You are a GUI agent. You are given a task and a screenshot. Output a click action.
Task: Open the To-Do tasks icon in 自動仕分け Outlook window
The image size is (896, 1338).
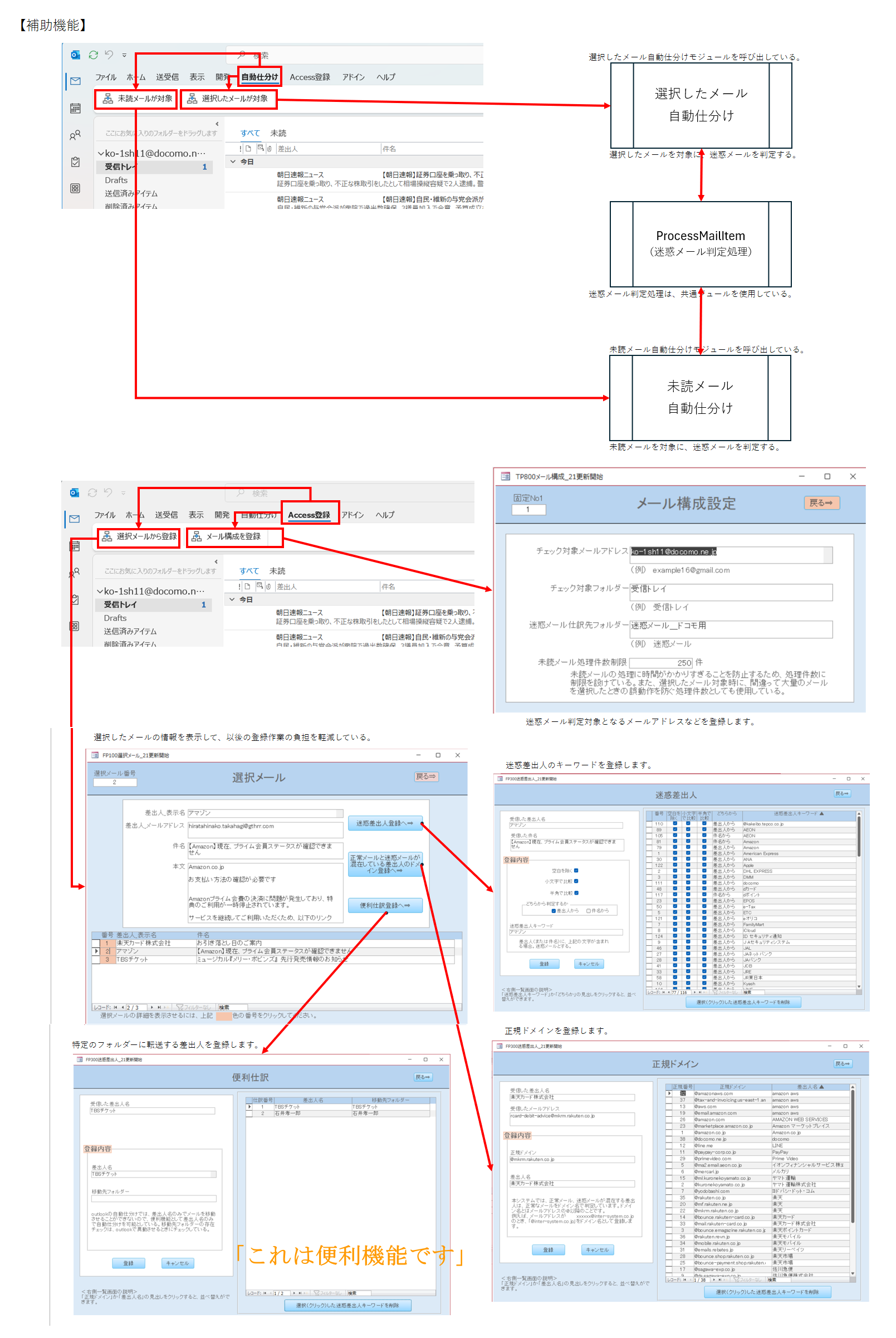pyautogui.click(x=75, y=162)
